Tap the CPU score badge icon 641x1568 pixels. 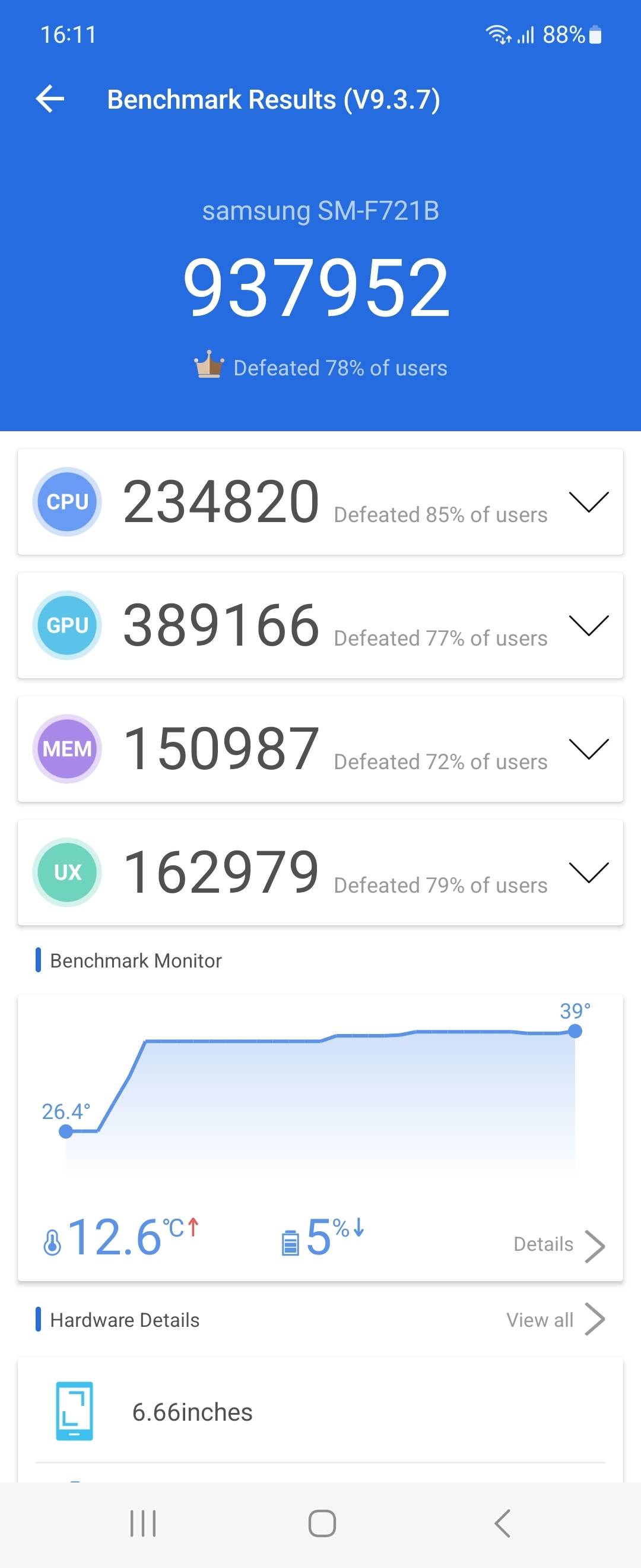tap(67, 501)
